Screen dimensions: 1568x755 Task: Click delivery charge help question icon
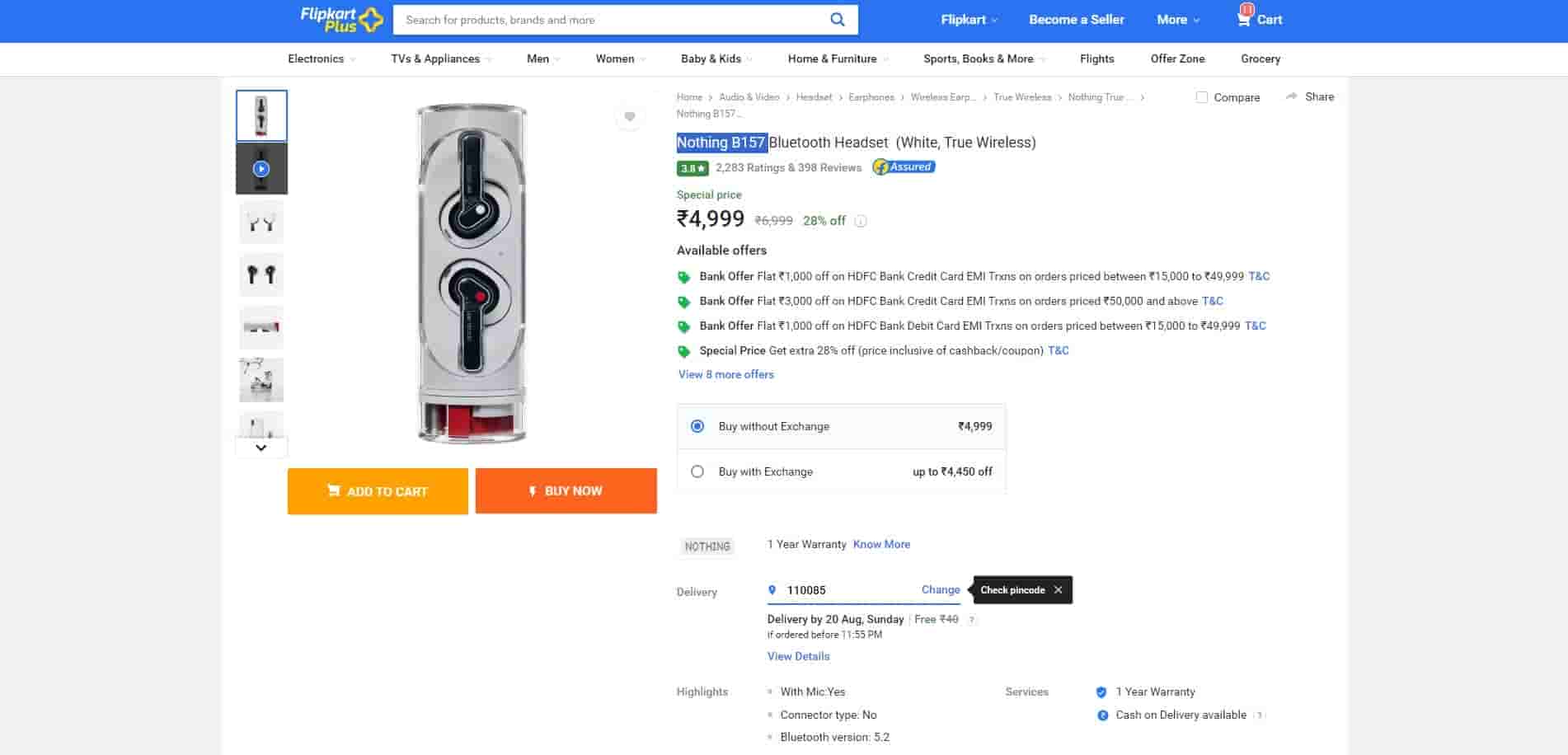[972, 620]
